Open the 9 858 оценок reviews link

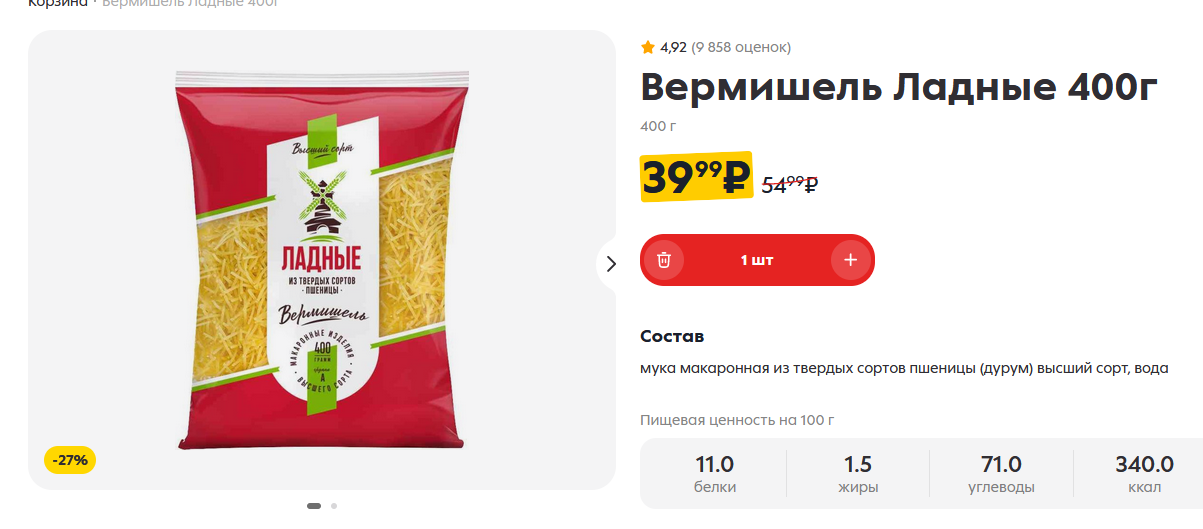pos(741,47)
